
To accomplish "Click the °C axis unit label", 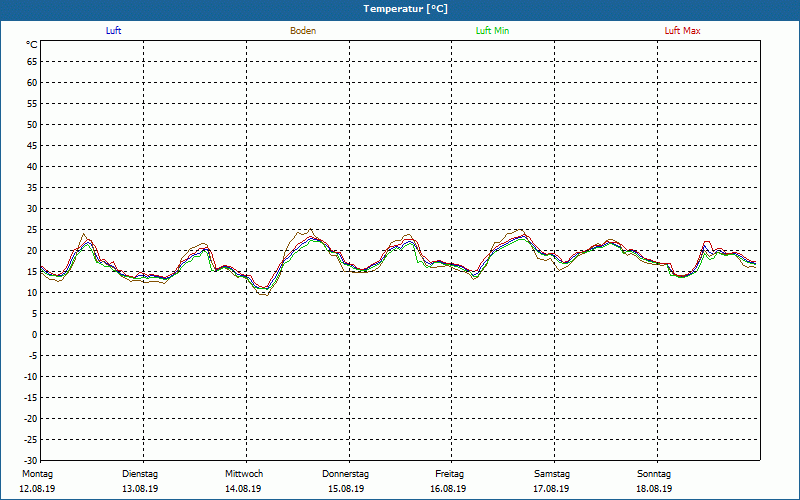I will tap(32, 45).
